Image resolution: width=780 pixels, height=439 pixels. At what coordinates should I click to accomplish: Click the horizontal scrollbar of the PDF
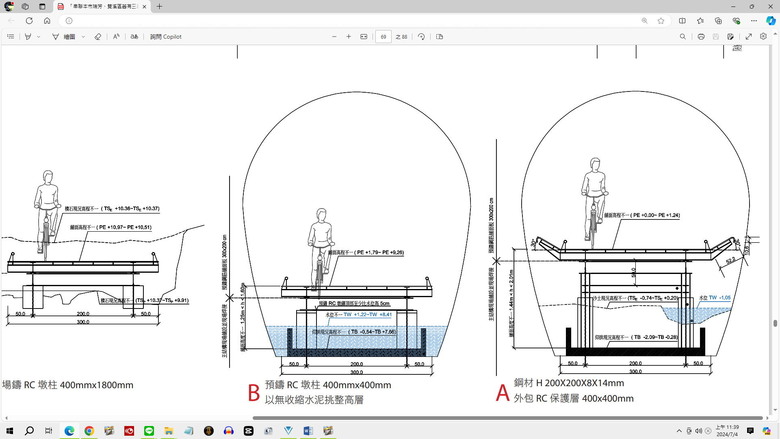coord(507,418)
